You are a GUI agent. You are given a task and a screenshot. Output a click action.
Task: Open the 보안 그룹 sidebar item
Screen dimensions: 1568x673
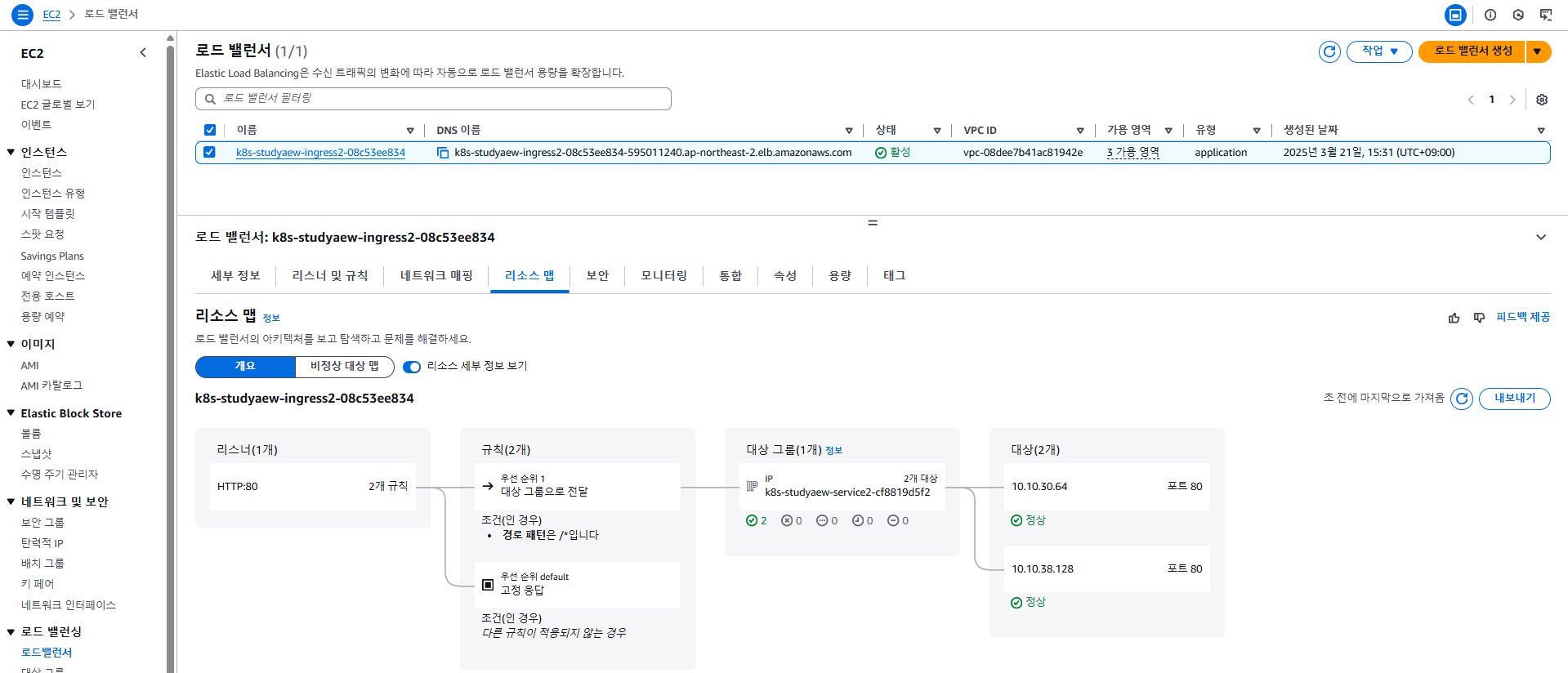click(42, 523)
